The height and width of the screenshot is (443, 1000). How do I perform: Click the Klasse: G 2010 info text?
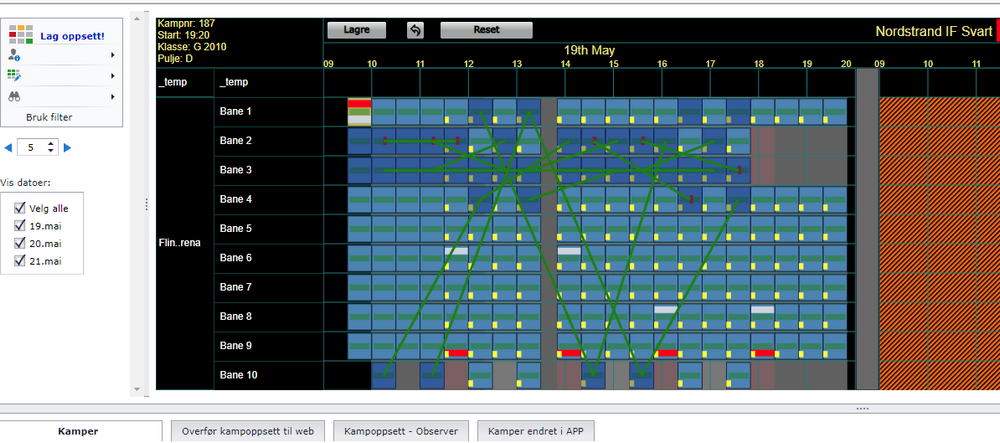click(191, 47)
